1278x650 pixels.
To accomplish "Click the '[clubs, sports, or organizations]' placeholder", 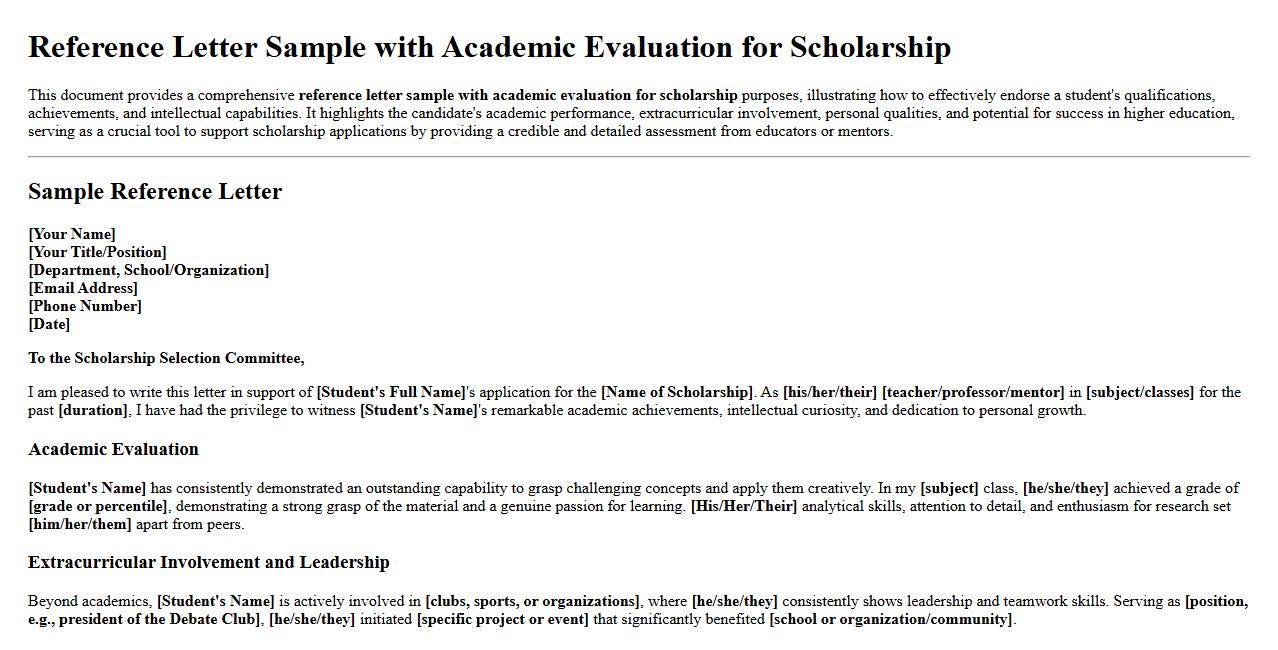I will coord(532,601).
